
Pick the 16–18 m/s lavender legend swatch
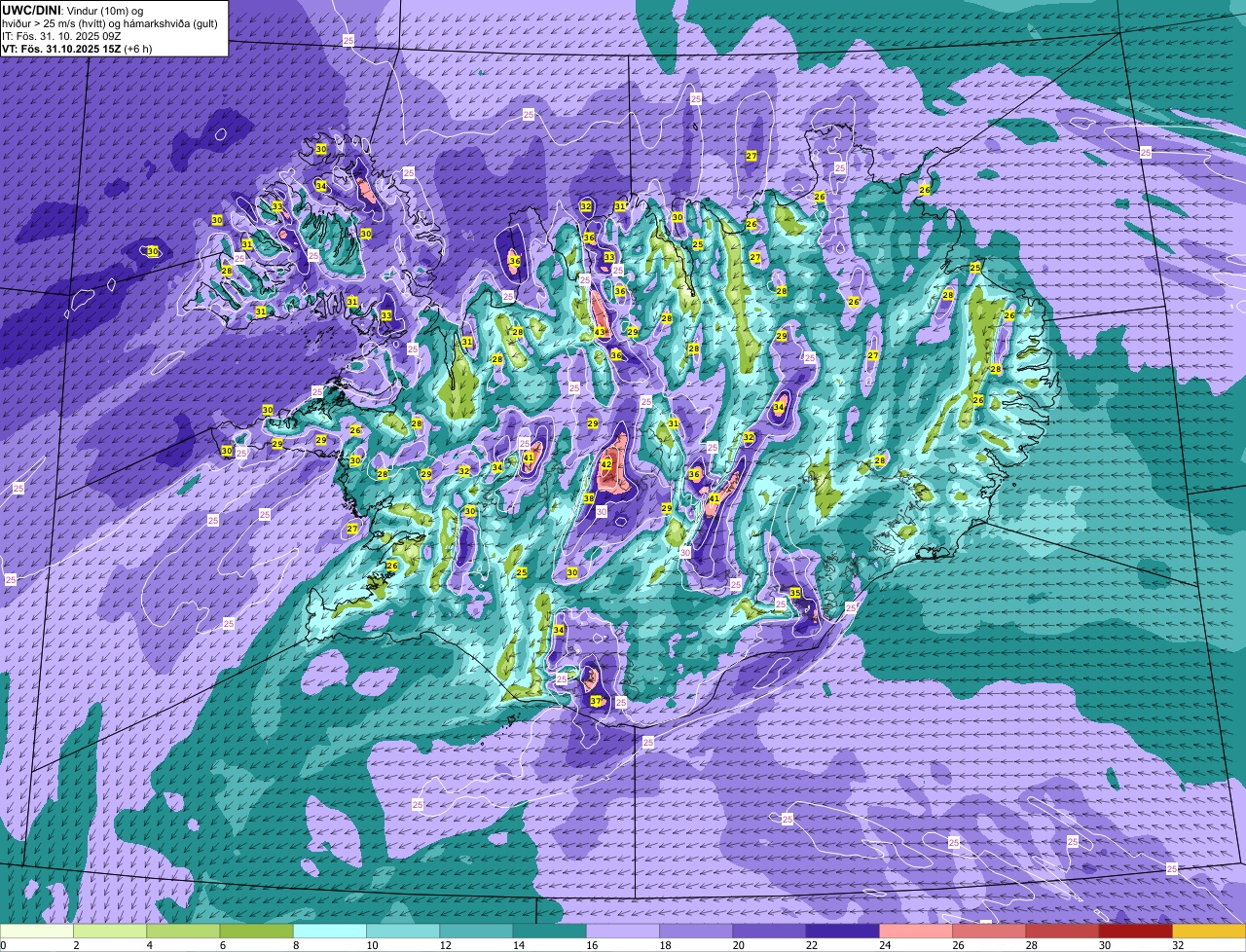623,932
